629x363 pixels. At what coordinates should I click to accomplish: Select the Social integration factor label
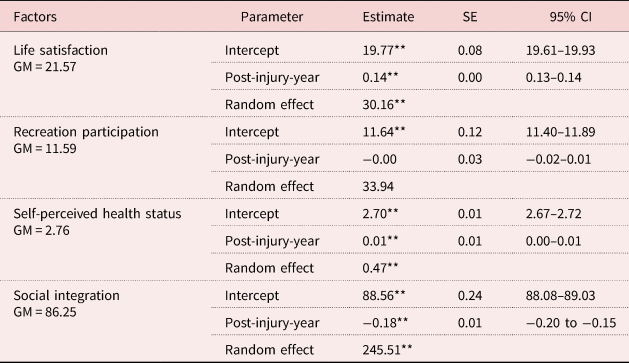67,296
